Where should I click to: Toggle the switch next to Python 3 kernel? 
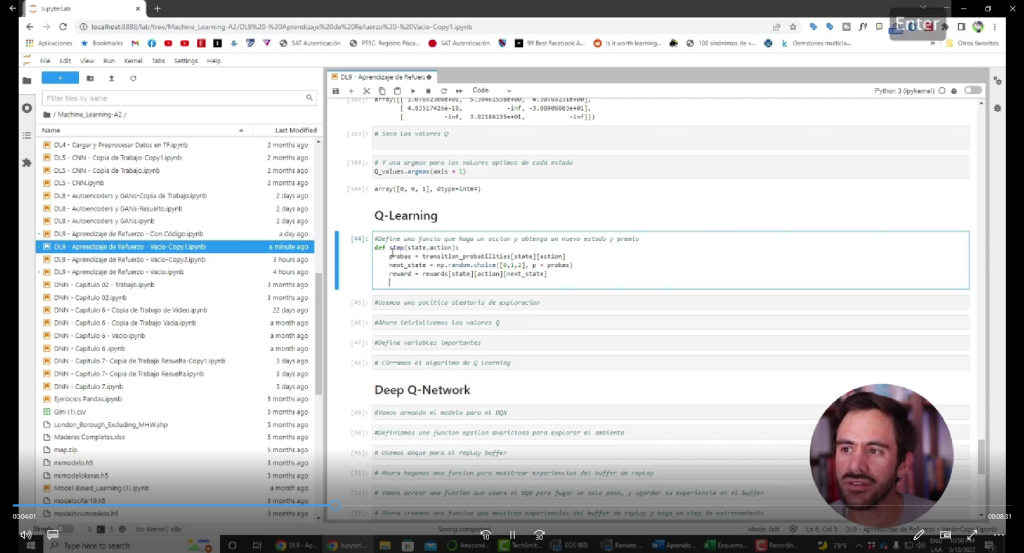(972, 90)
